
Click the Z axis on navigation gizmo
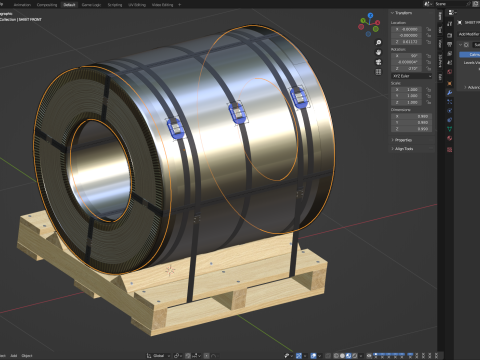pyautogui.click(x=370, y=15)
